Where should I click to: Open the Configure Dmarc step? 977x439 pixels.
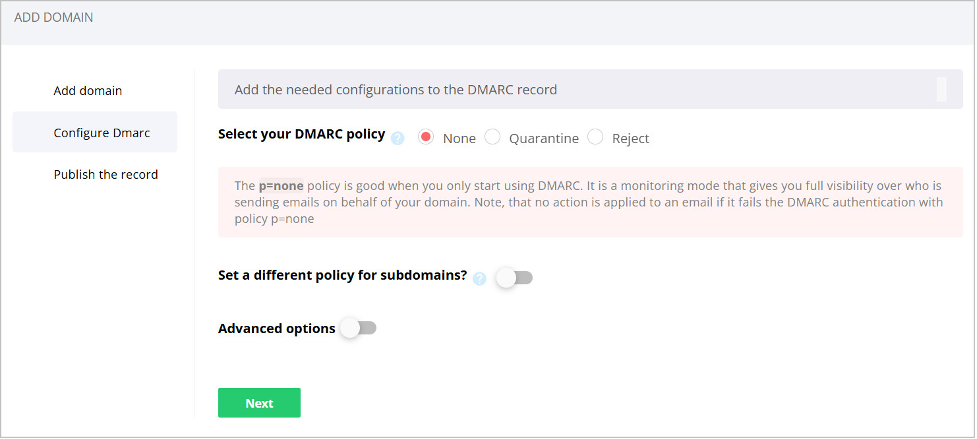[95, 132]
